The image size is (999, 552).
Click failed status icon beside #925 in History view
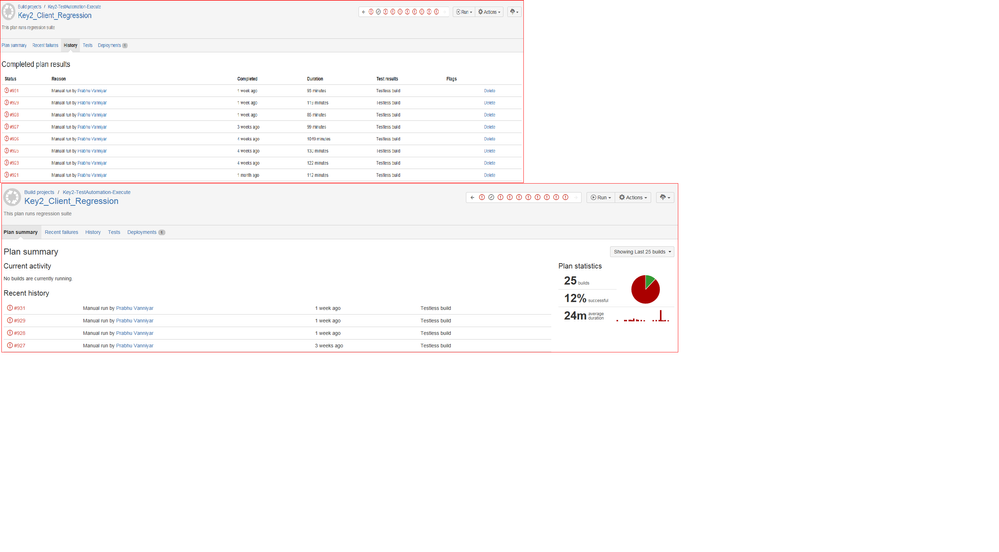[6, 150]
